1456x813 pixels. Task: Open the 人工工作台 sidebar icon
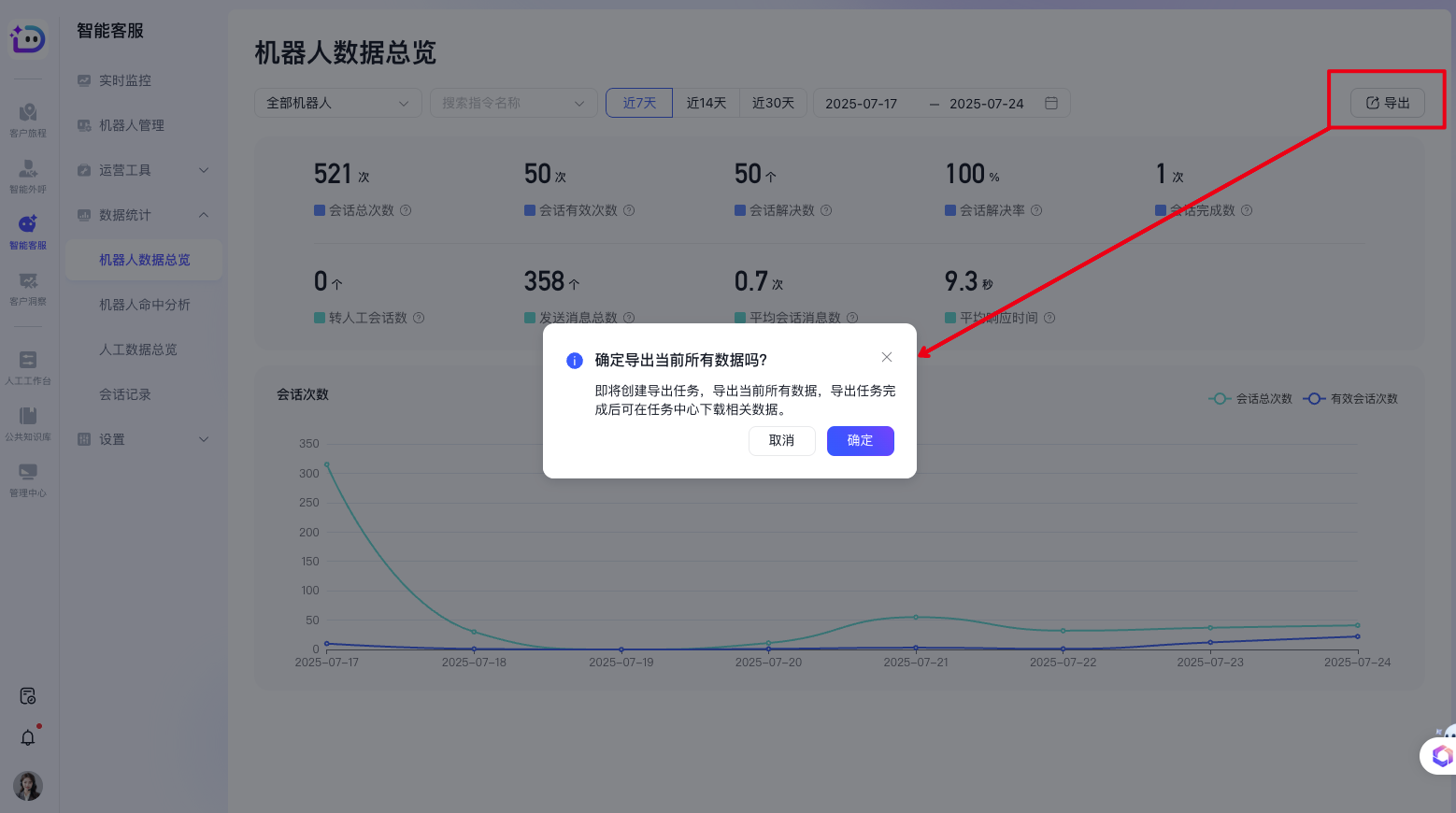(28, 364)
